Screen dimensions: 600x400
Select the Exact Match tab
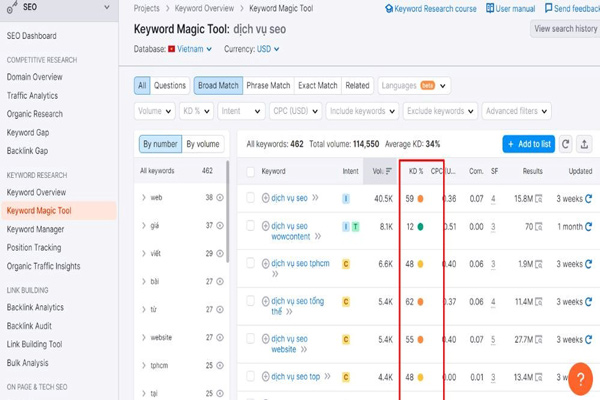318,85
